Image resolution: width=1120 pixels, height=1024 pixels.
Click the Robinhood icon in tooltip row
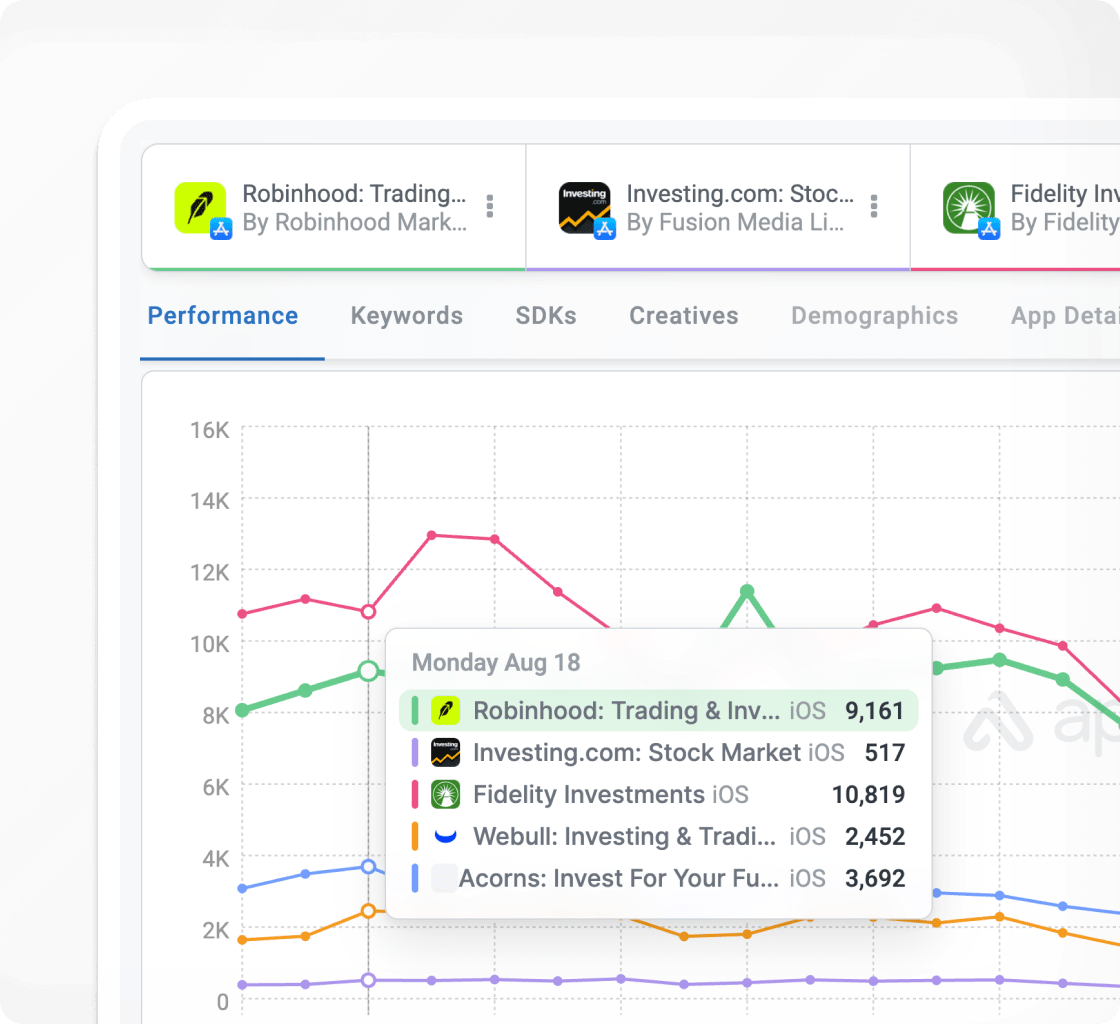[x=446, y=711]
